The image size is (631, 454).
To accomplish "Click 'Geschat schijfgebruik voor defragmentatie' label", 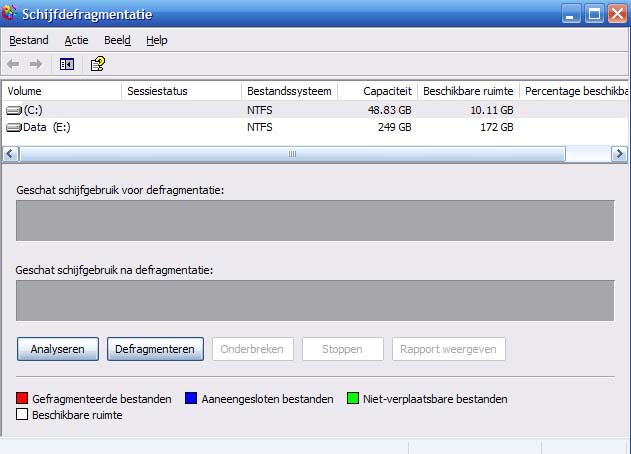I will tap(120, 190).
